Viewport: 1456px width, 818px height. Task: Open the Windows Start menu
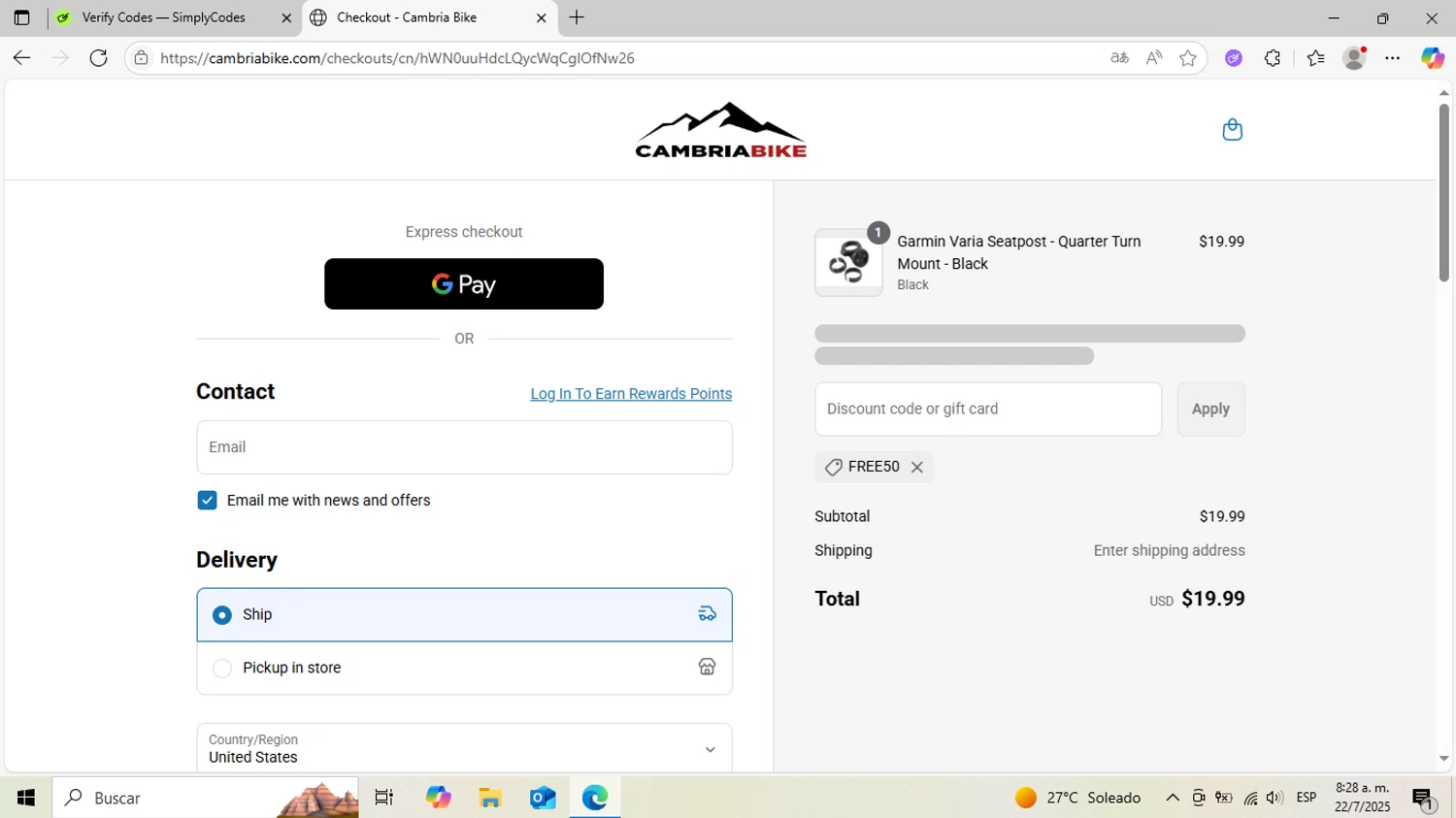click(26, 798)
